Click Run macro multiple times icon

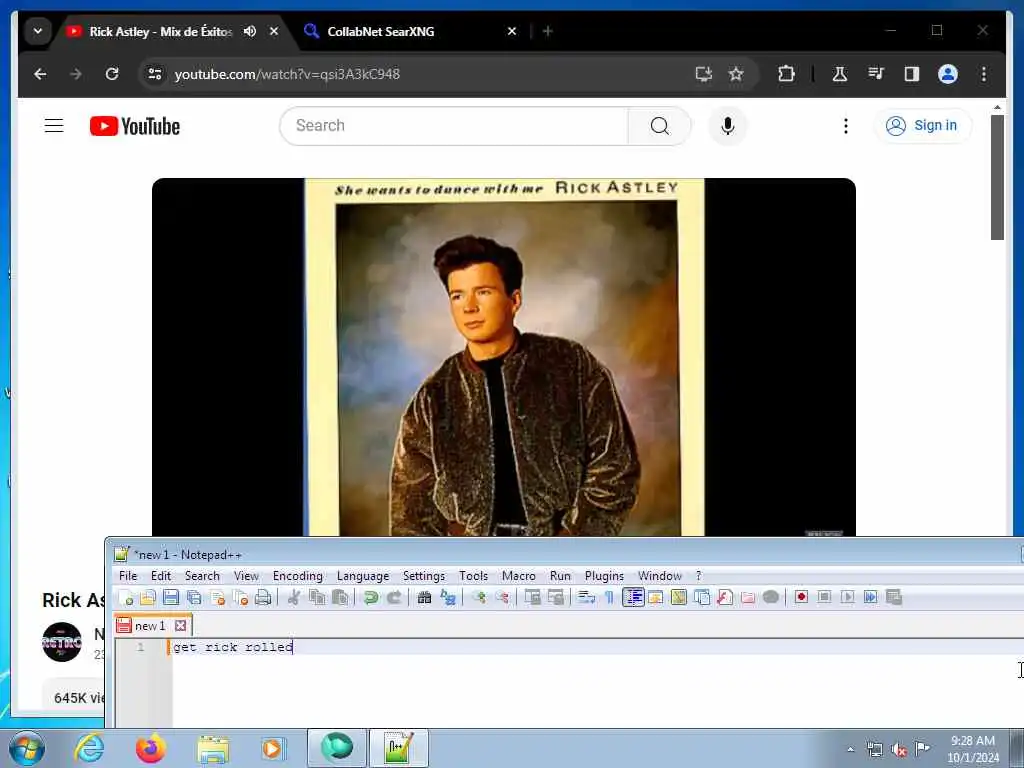point(871,597)
